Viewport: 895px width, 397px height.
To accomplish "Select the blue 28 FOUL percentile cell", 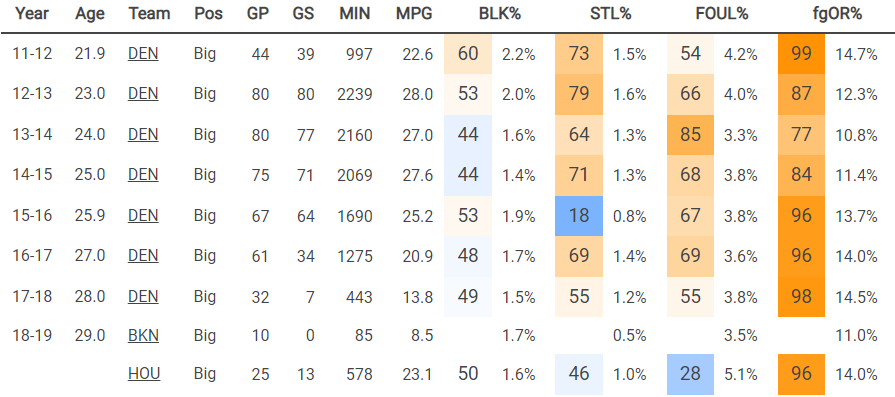I will [690, 374].
